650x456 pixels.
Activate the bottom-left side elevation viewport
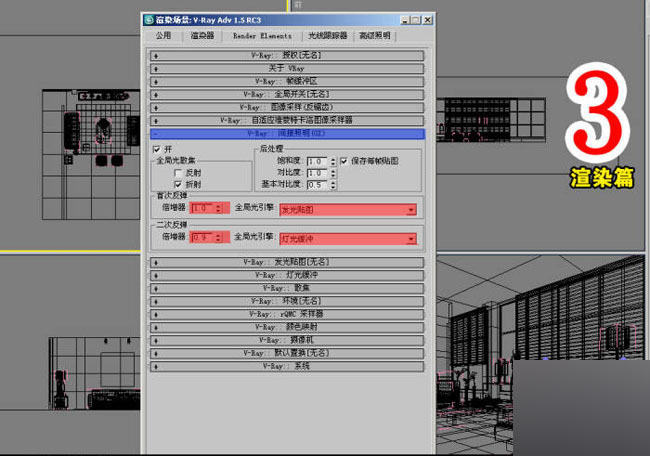tap(70, 354)
